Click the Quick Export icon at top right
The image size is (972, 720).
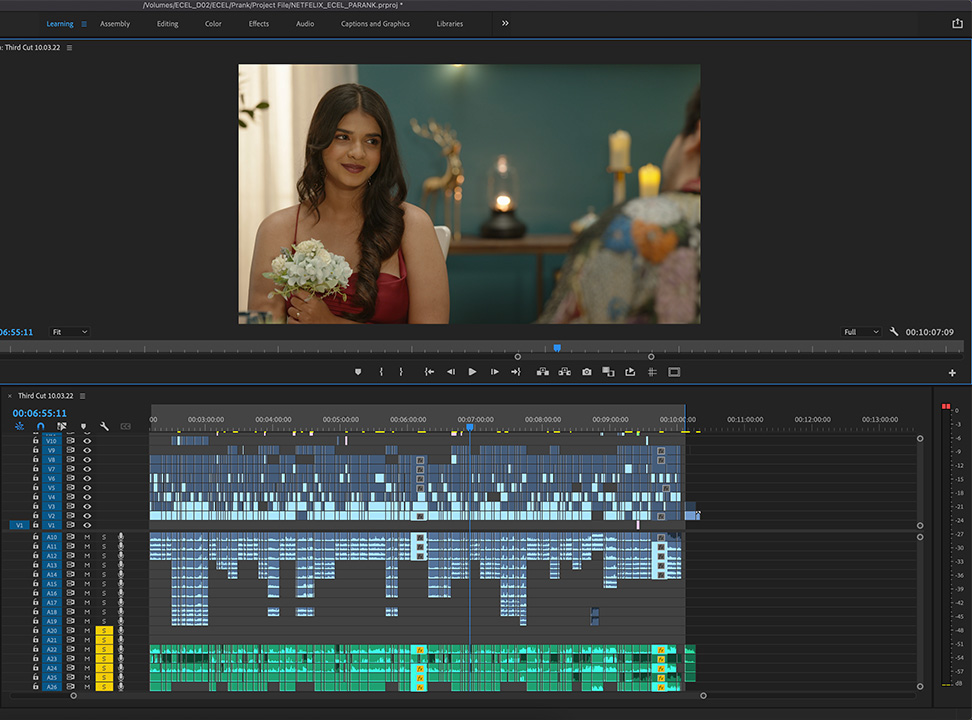pos(957,24)
